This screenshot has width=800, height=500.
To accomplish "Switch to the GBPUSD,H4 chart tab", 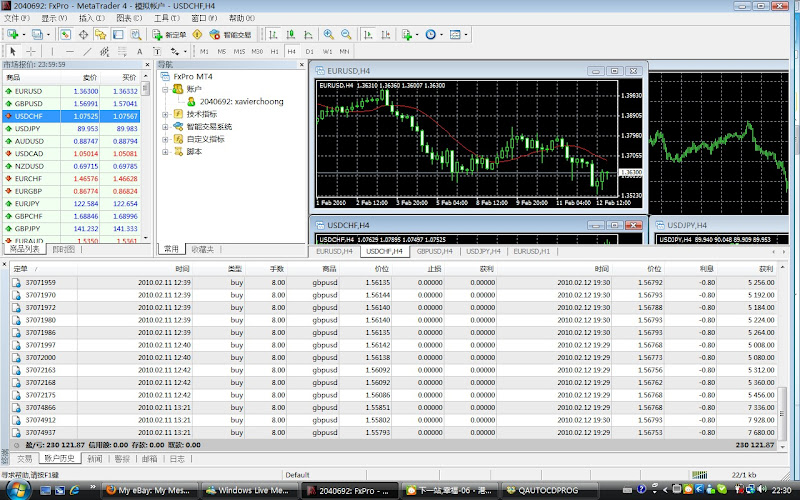I will pyautogui.click(x=435, y=252).
